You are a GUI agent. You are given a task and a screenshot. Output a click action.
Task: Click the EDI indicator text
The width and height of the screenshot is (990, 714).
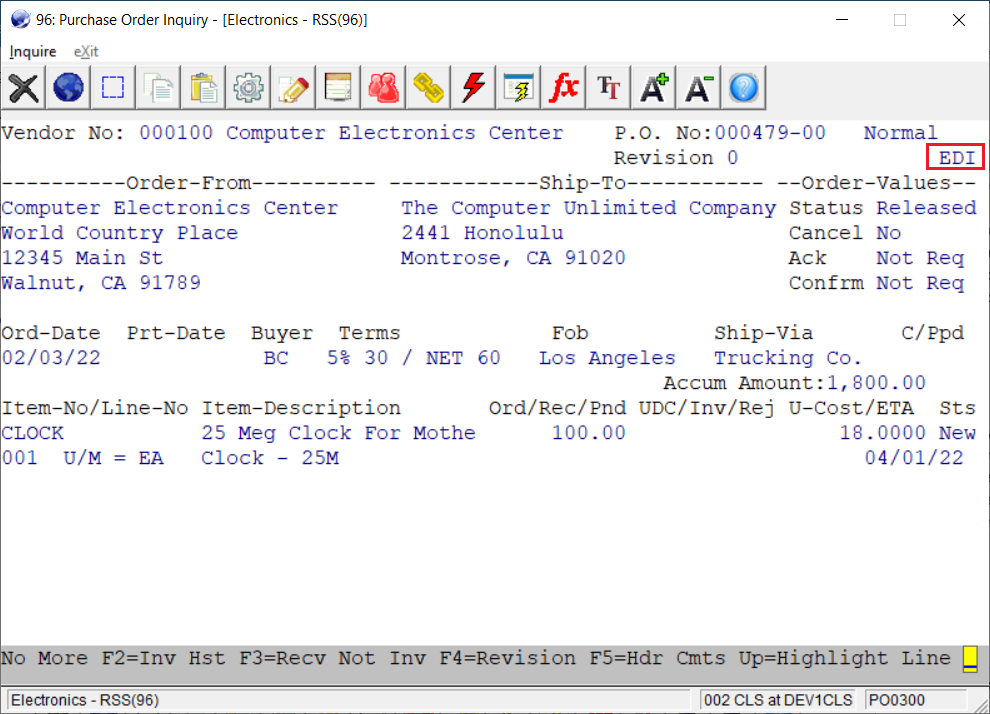point(956,158)
